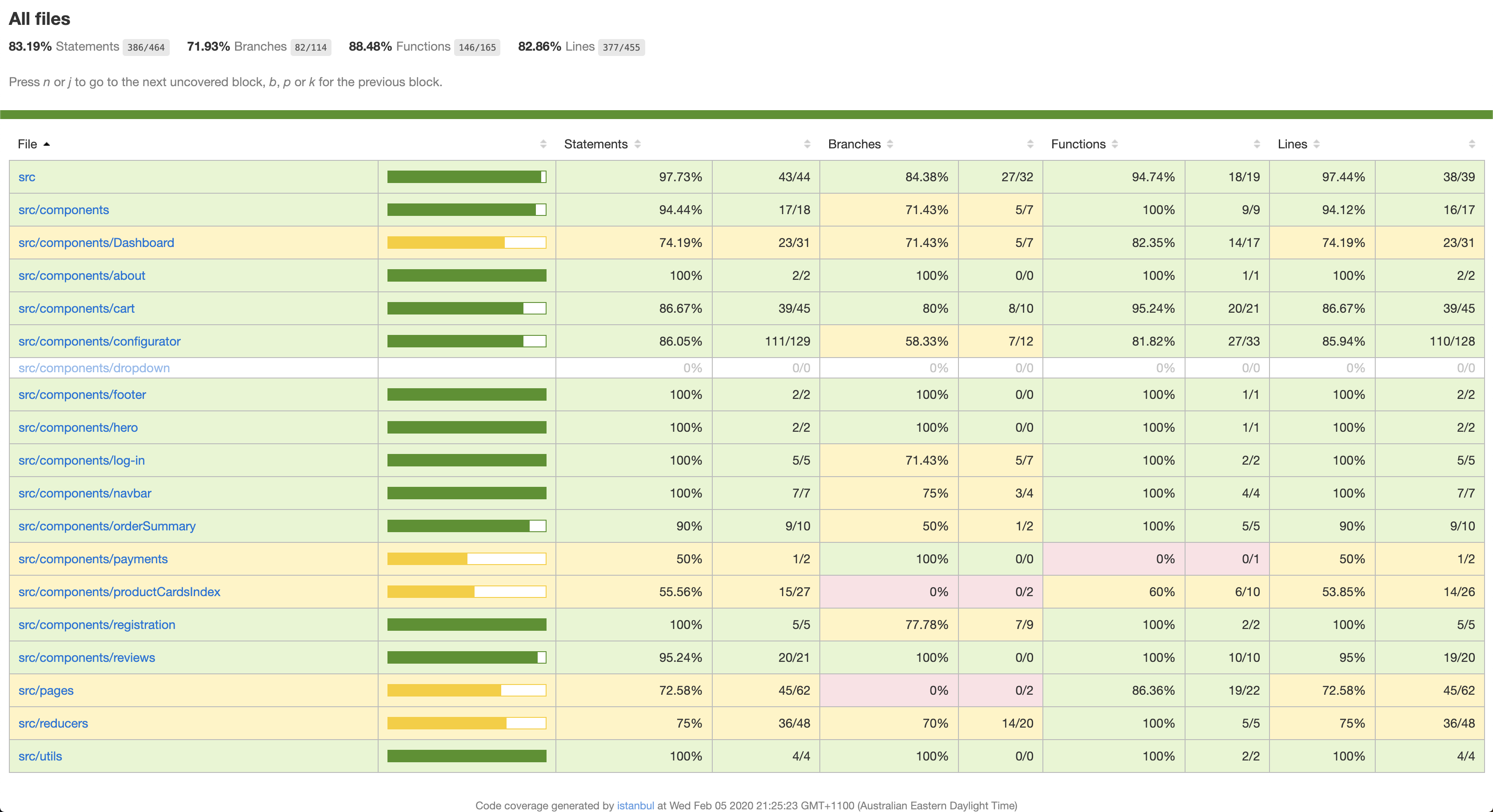Click sort icon beside Lines header
Screen dimensions: 1493x812
(x=1316, y=144)
